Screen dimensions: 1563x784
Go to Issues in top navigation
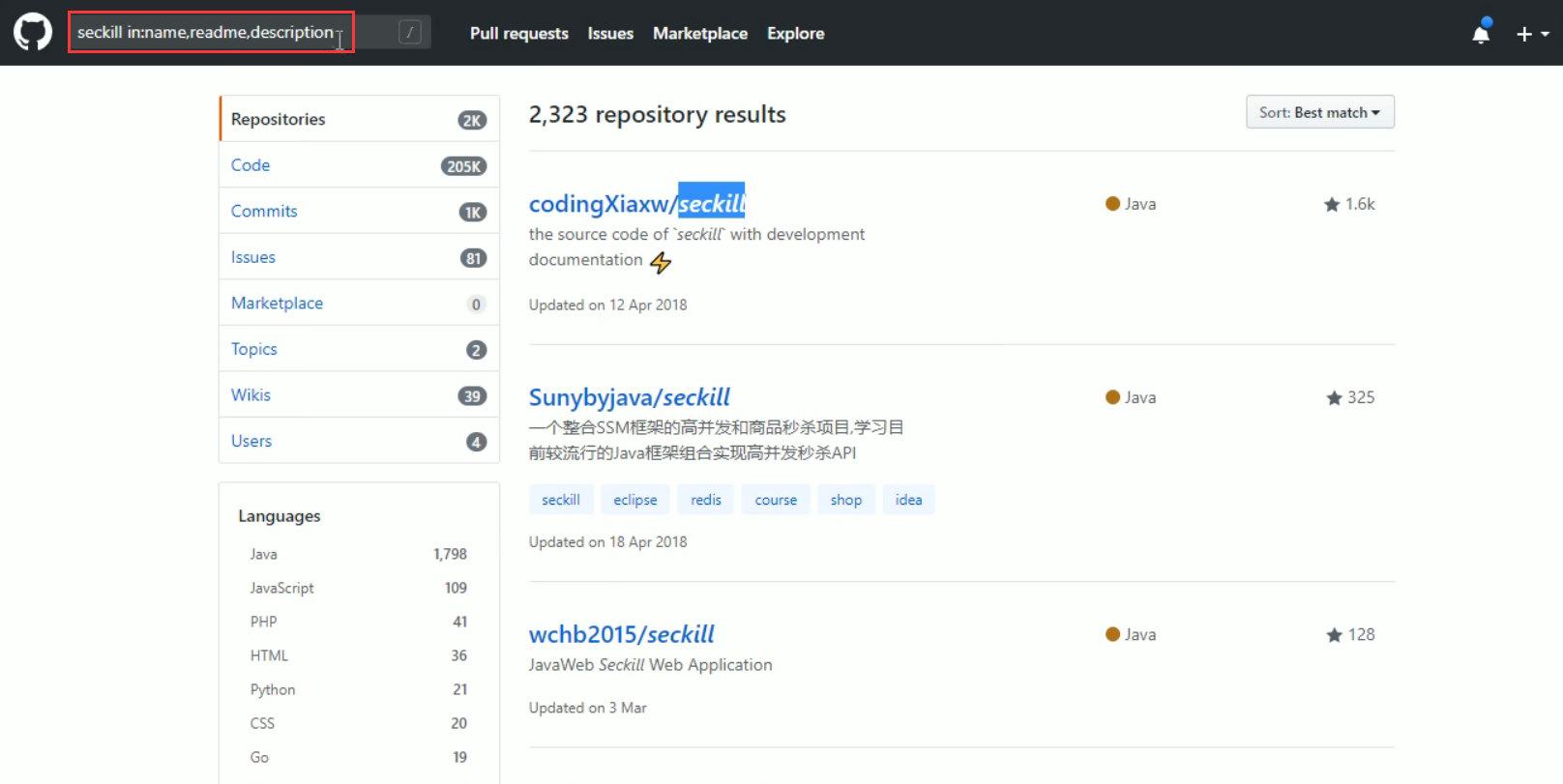click(x=610, y=33)
